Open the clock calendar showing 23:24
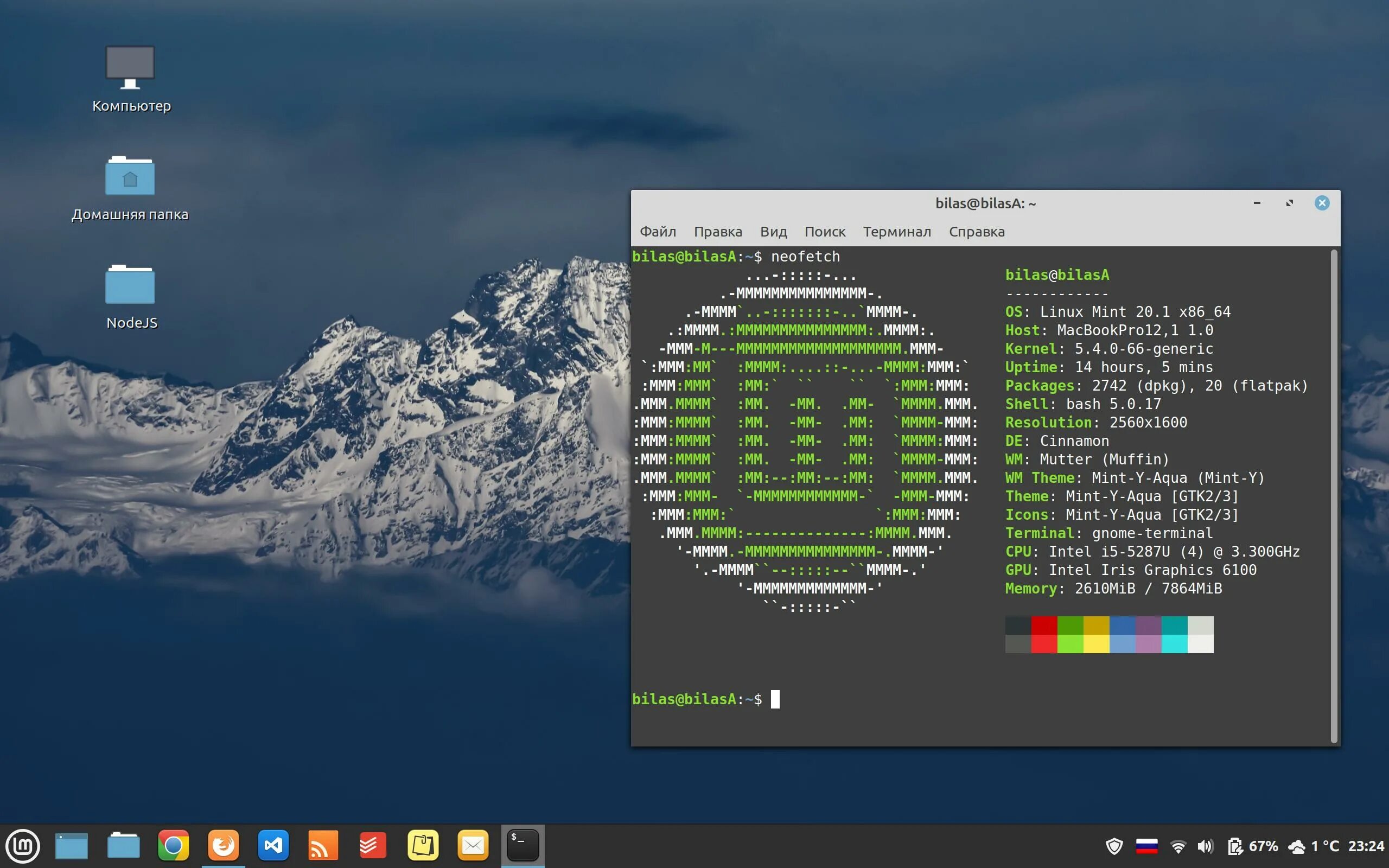The width and height of the screenshot is (1389, 868). (x=1366, y=846)
